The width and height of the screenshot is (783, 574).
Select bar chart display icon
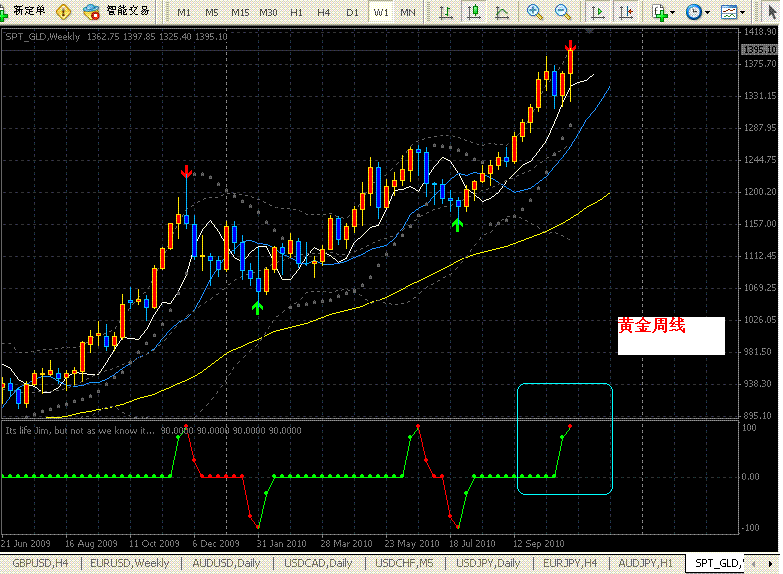[445, 12]
